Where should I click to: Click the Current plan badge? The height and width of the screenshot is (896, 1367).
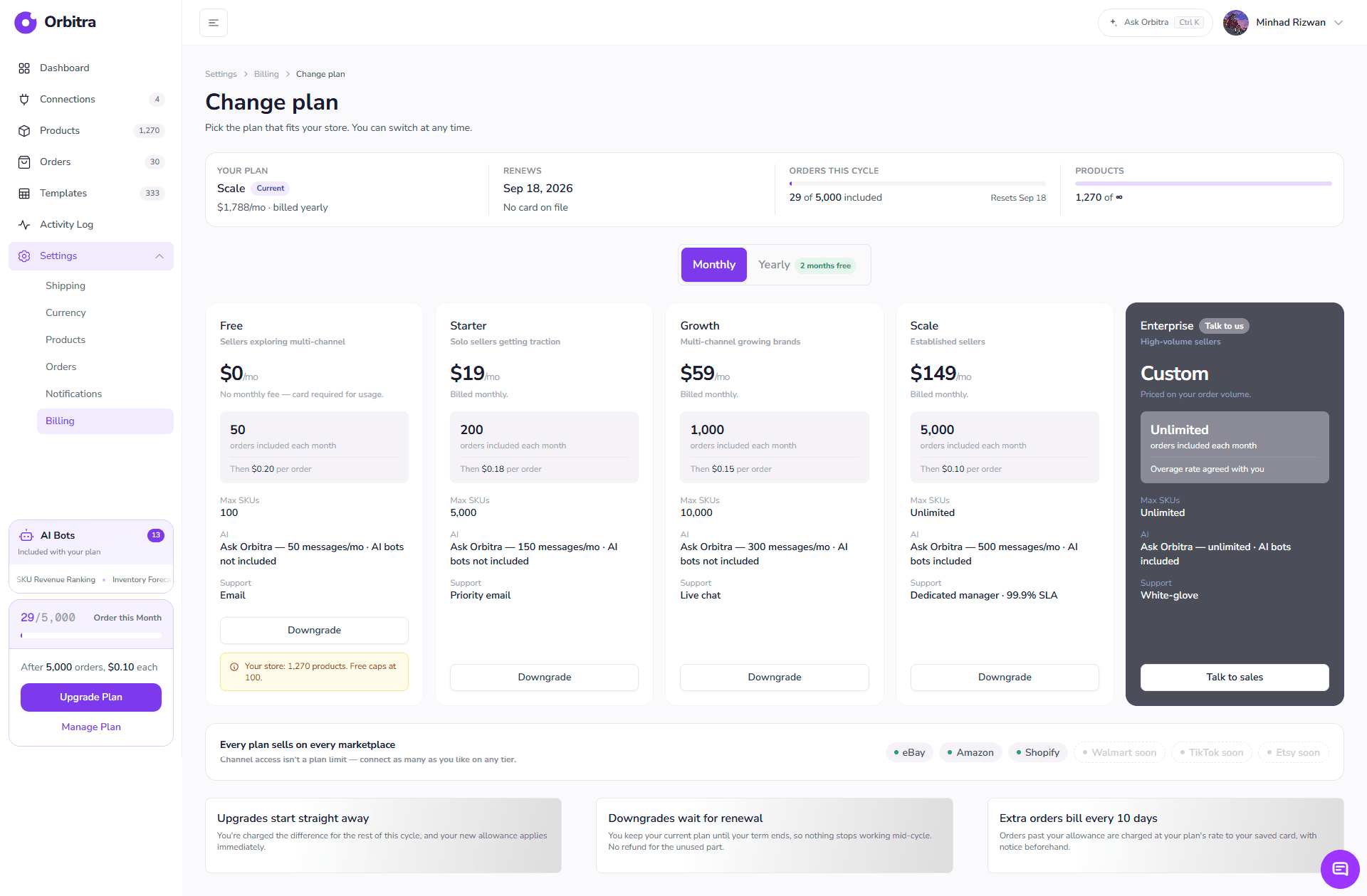[270, 189]
